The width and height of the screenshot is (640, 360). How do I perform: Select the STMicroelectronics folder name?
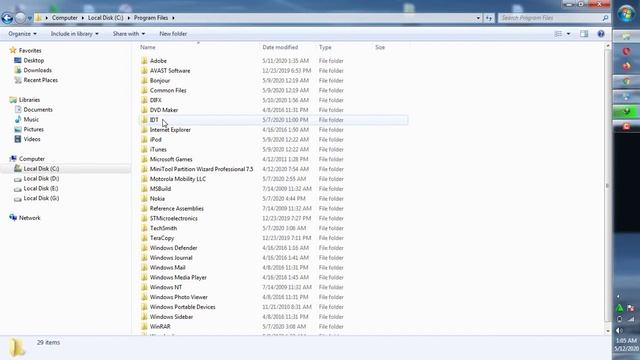pyautogui.click(x=173, y=218)
